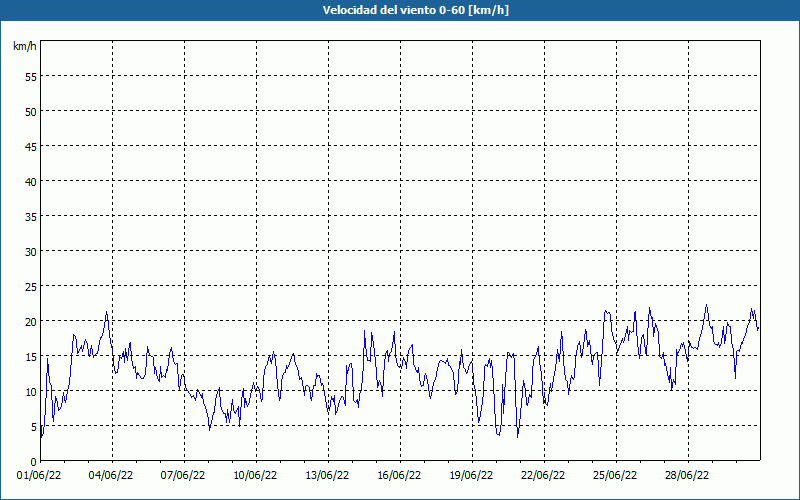Click the y-axis value 5
The height and width of the screenshot is (500, 800).
coord(34,427)
